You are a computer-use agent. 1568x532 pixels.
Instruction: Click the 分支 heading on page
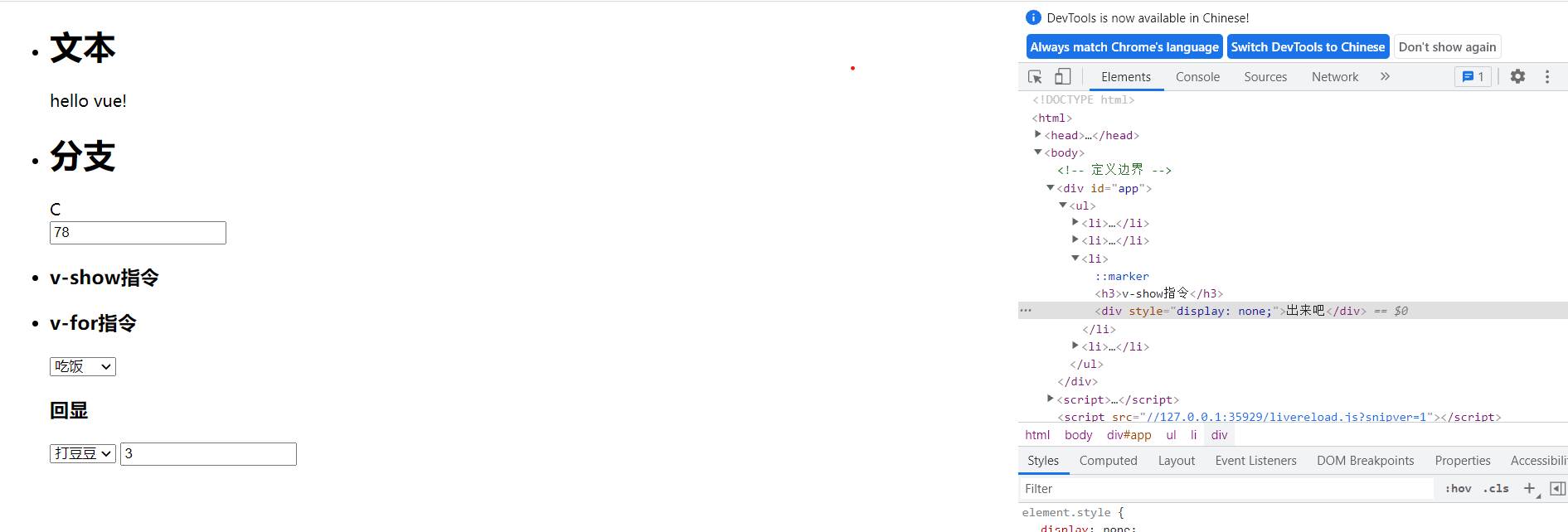(x=83, y=156)
